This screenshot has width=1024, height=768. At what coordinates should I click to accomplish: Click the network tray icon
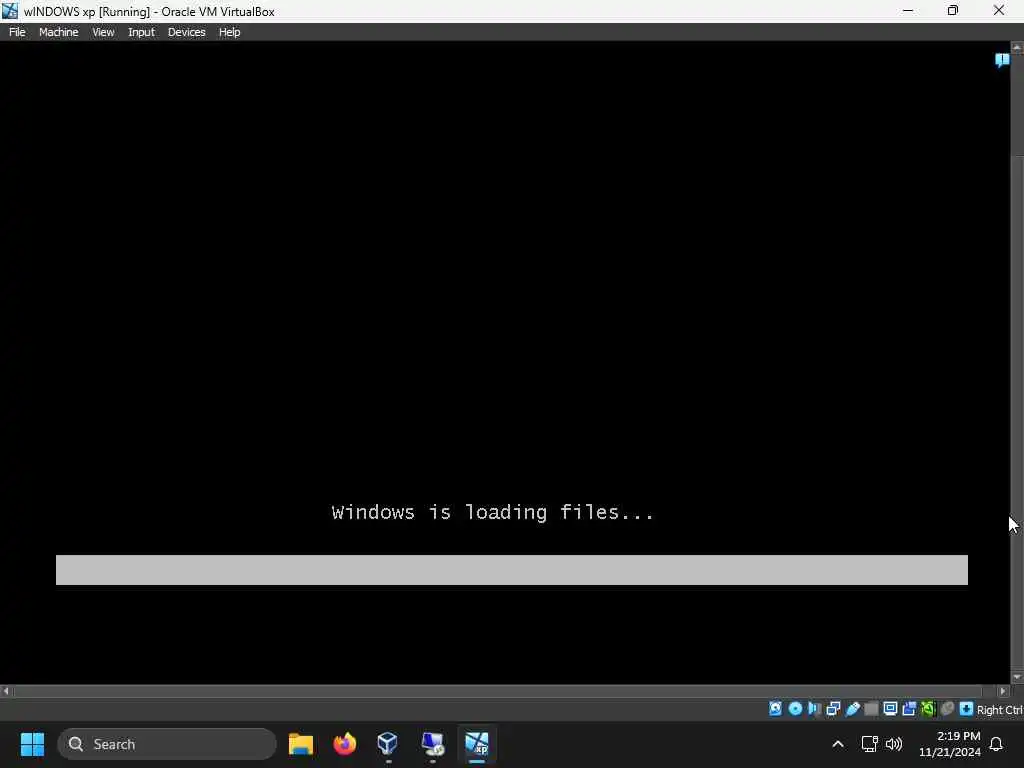pyautogui.click(x=869, y=744)
